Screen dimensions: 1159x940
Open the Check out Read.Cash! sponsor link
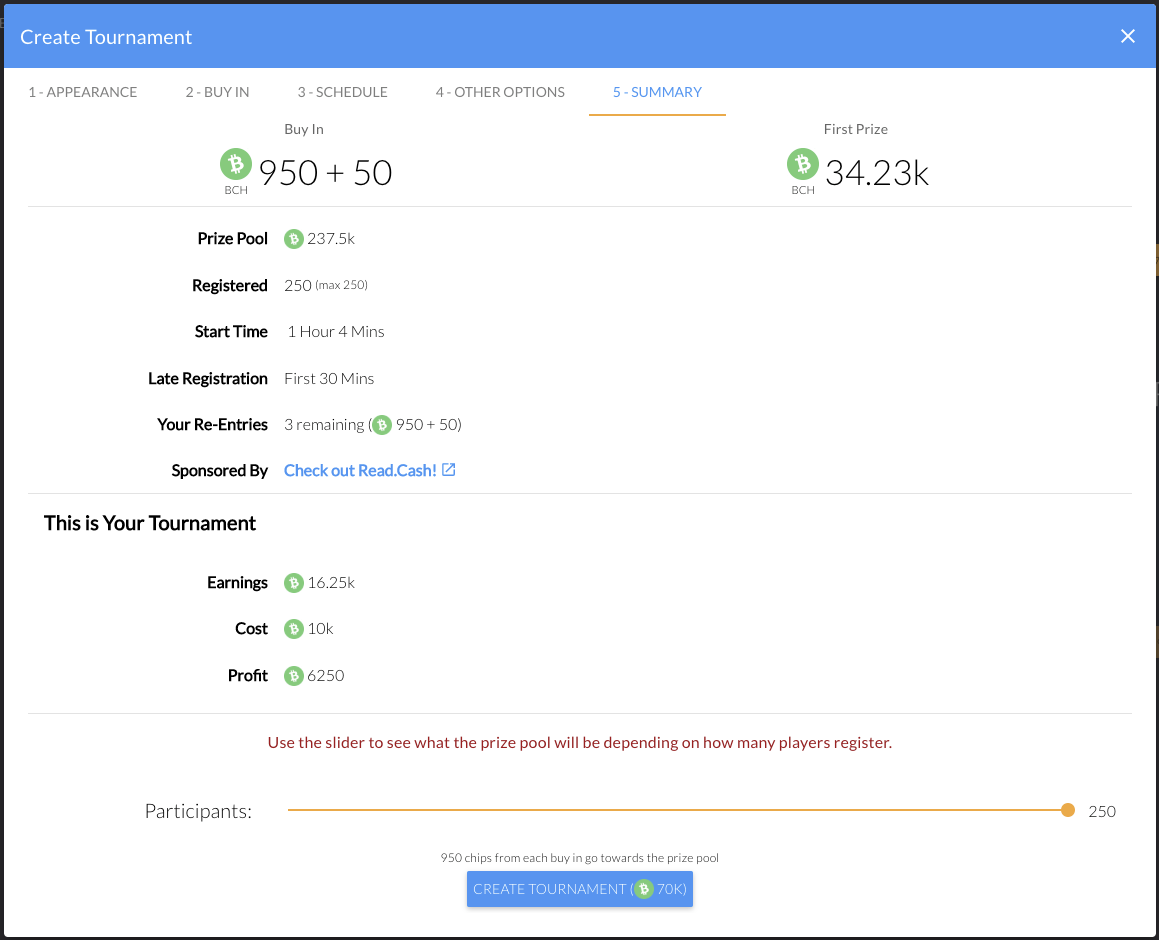(x=370, y=471)
